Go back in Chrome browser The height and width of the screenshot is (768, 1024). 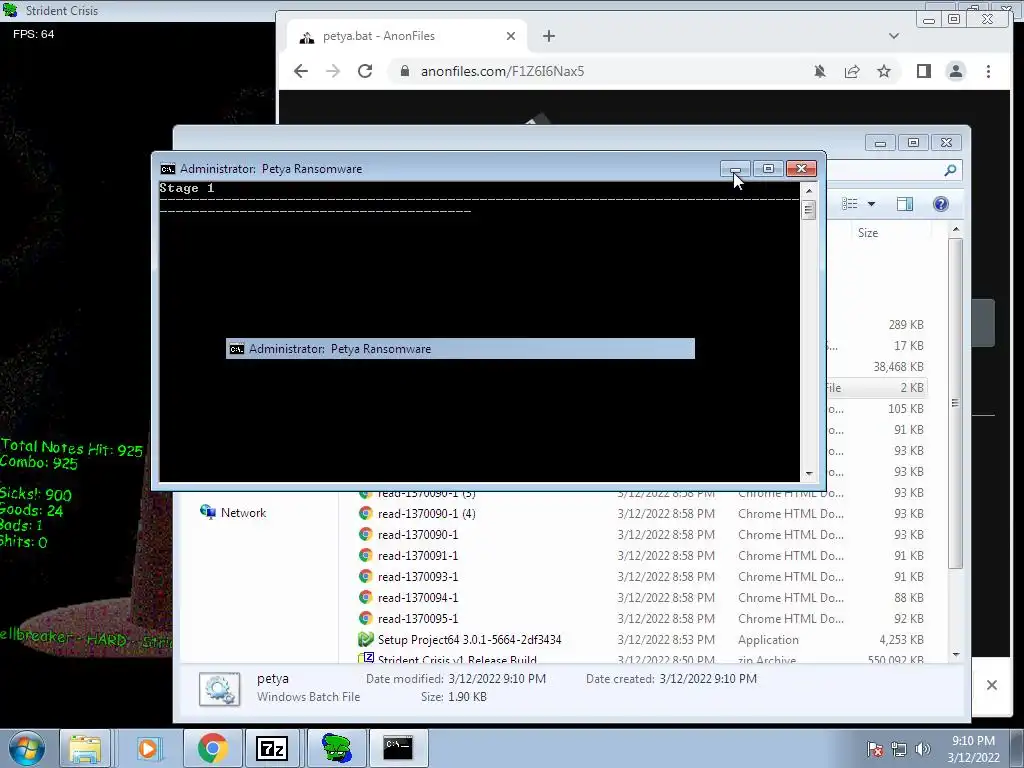point(300,71)
